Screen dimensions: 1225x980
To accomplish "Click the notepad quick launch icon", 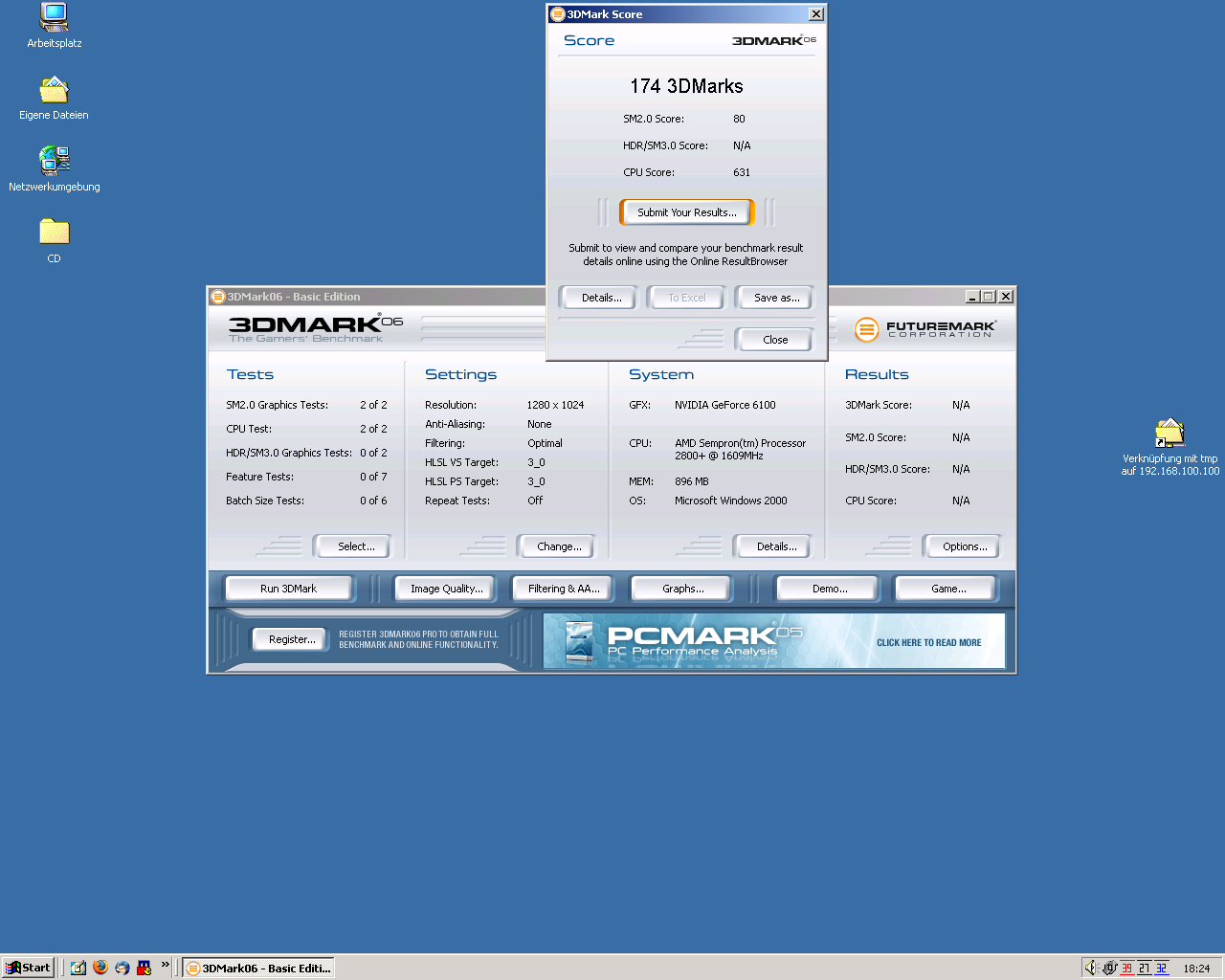I will (x=78, y=968).
